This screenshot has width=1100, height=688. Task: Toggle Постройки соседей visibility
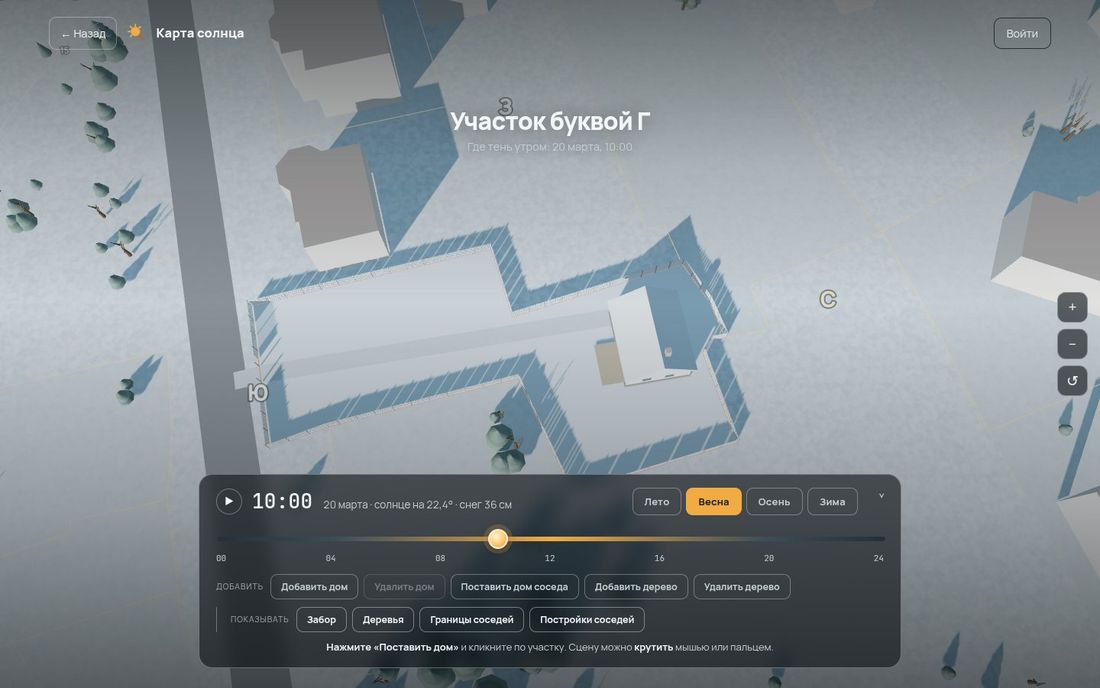(587, 619)
